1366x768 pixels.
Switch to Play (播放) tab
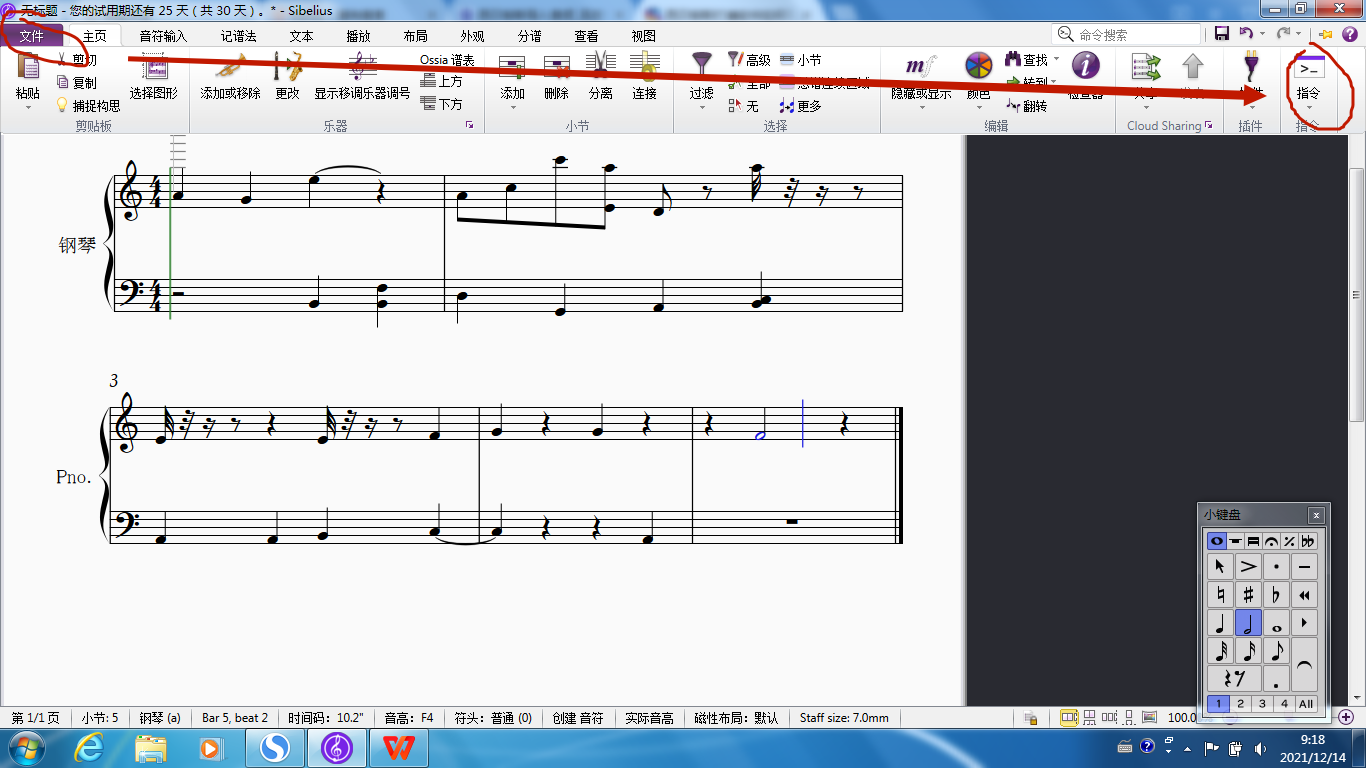pos(358,35)
